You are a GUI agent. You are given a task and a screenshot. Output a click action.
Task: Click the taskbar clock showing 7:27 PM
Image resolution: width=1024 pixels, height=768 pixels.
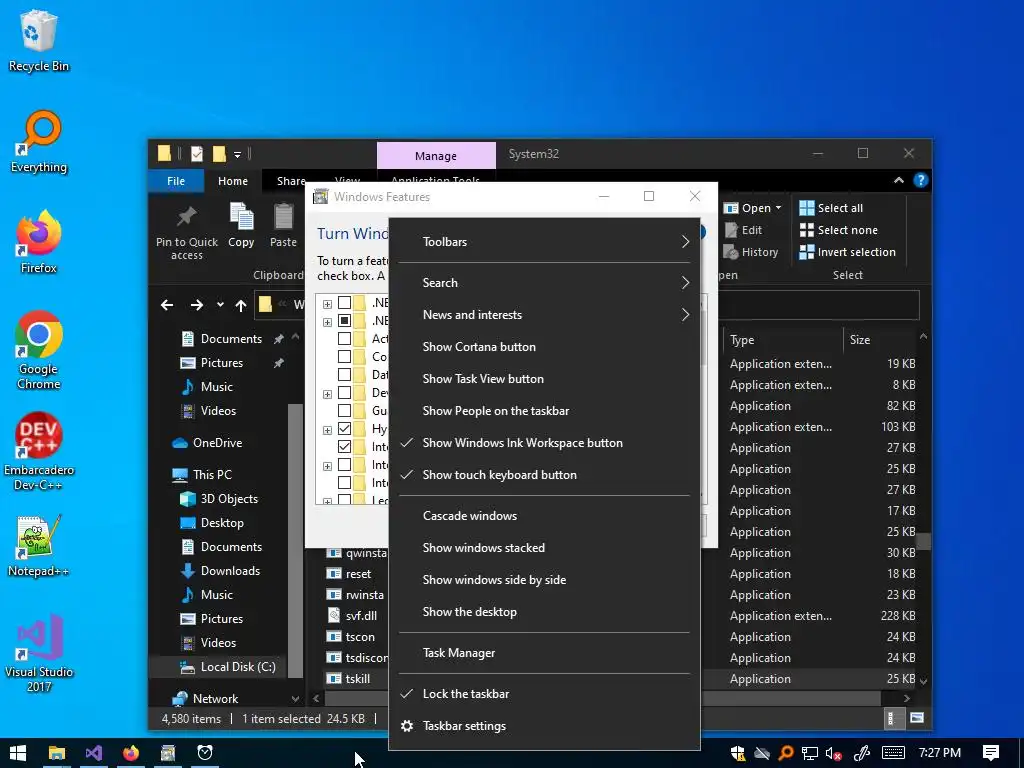(x=940, y=753)
